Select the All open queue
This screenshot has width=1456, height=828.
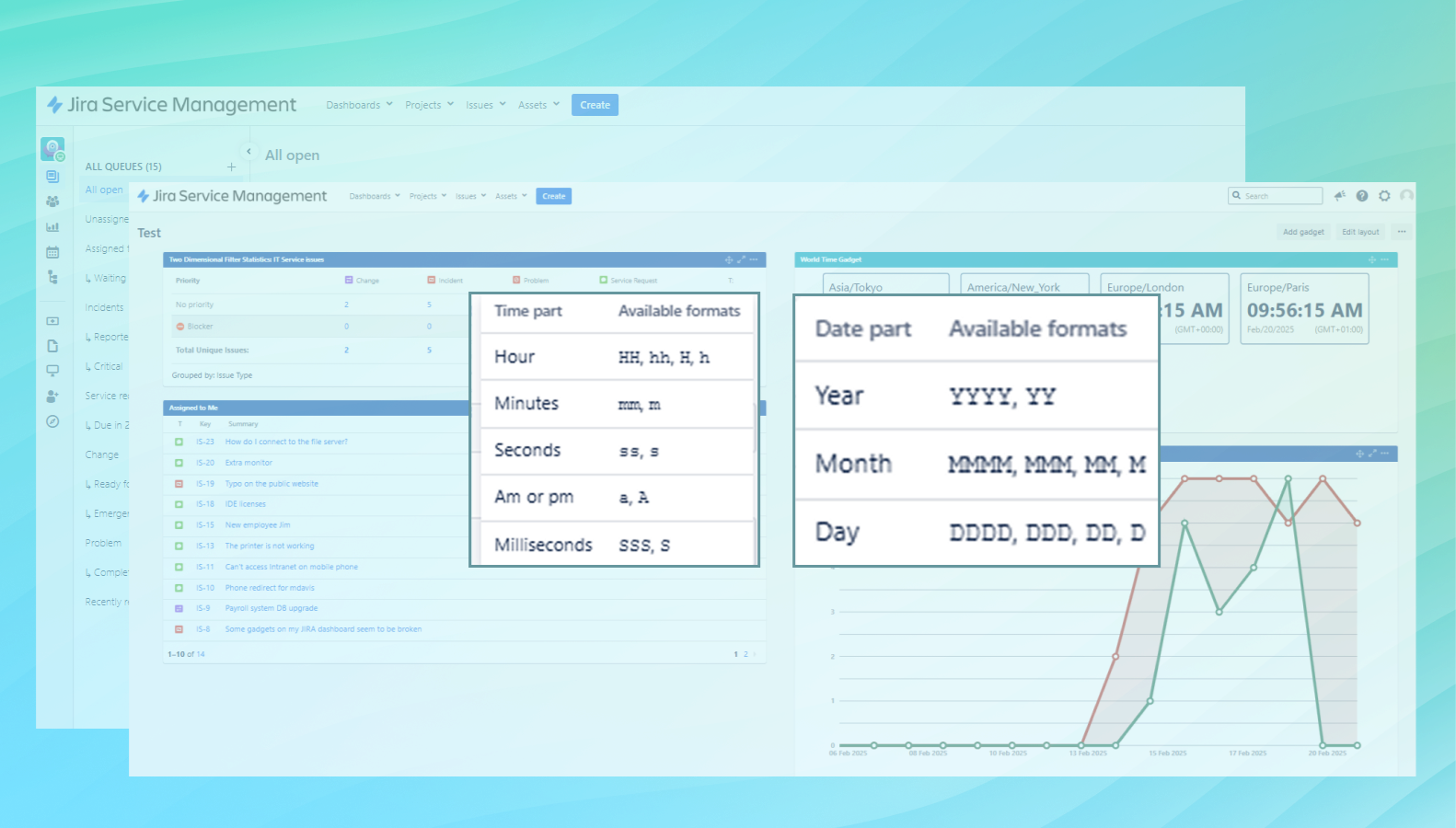coord(104,190)
